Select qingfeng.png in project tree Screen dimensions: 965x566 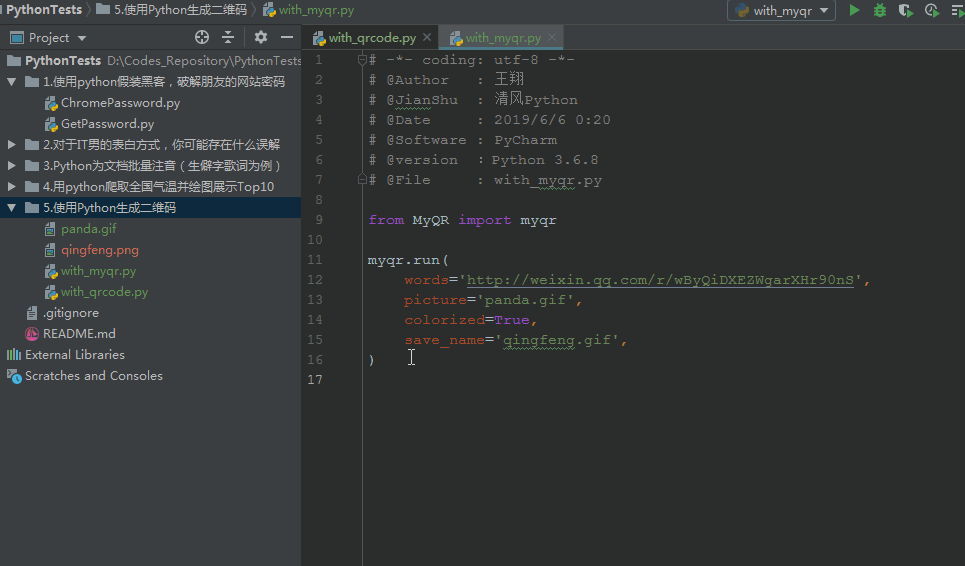click(x=99, y=250)
